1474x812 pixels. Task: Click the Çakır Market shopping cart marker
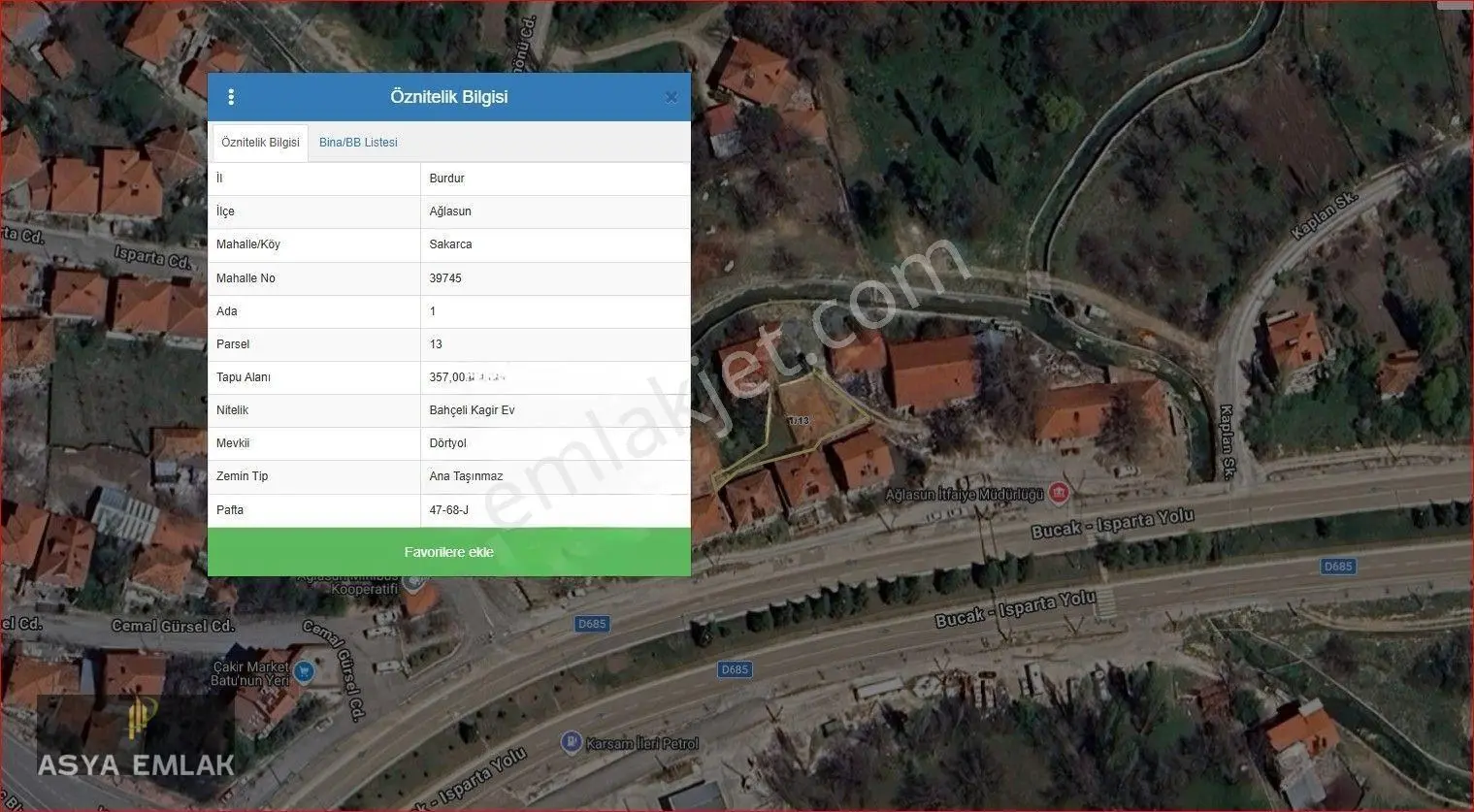coord(304,670)
